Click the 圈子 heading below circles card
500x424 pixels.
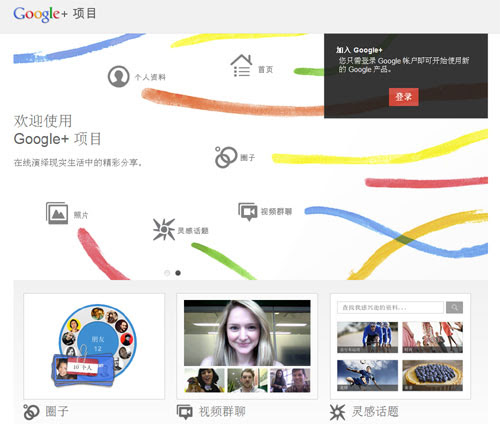[x=57, y=411]
